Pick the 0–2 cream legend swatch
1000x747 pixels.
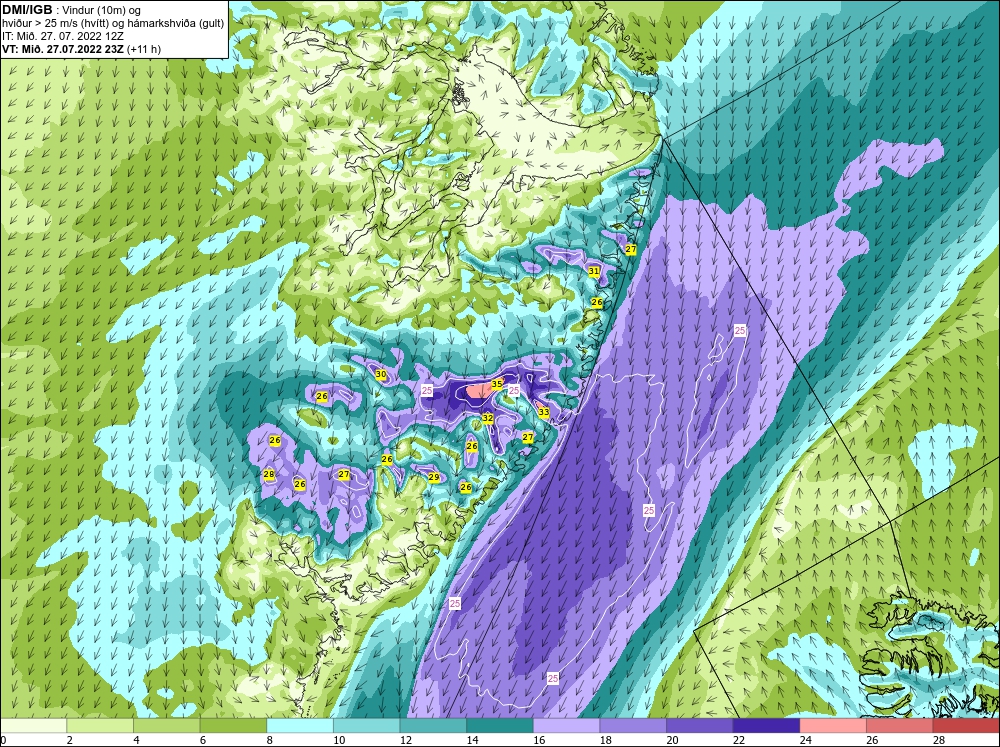point(33,726)
